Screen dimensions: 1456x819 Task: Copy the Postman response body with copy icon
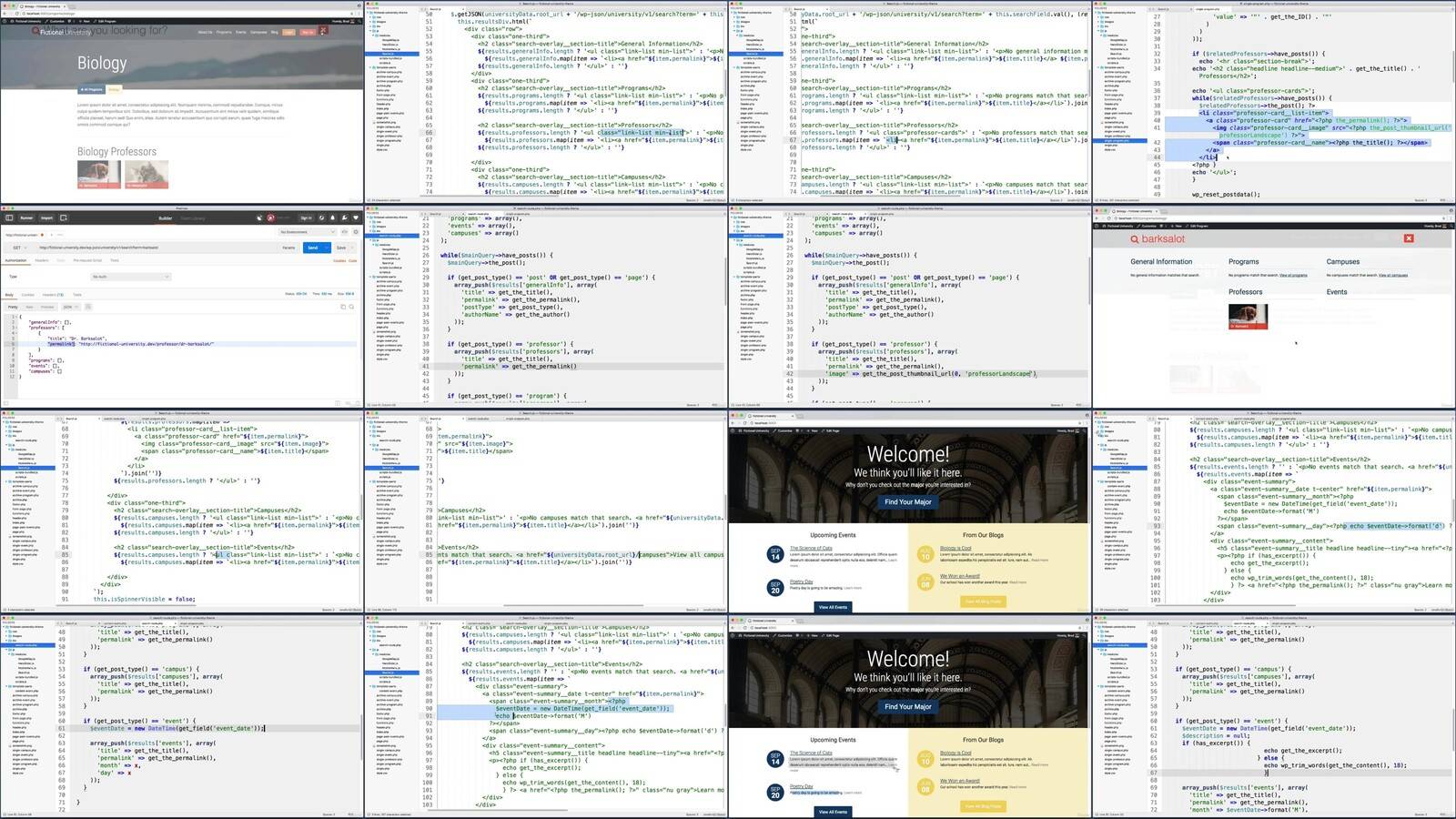point(343,307)
